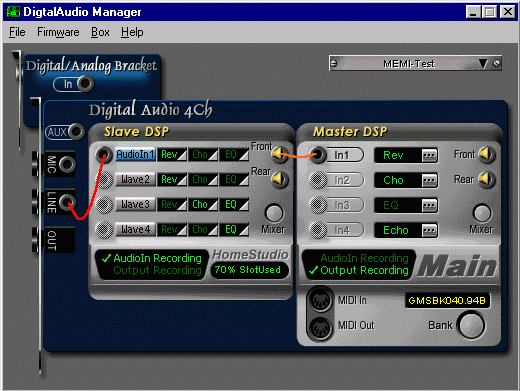
Task: Click the Slave DSP Mixer knob
Action: pyautogui.click(x=274, y=213)
